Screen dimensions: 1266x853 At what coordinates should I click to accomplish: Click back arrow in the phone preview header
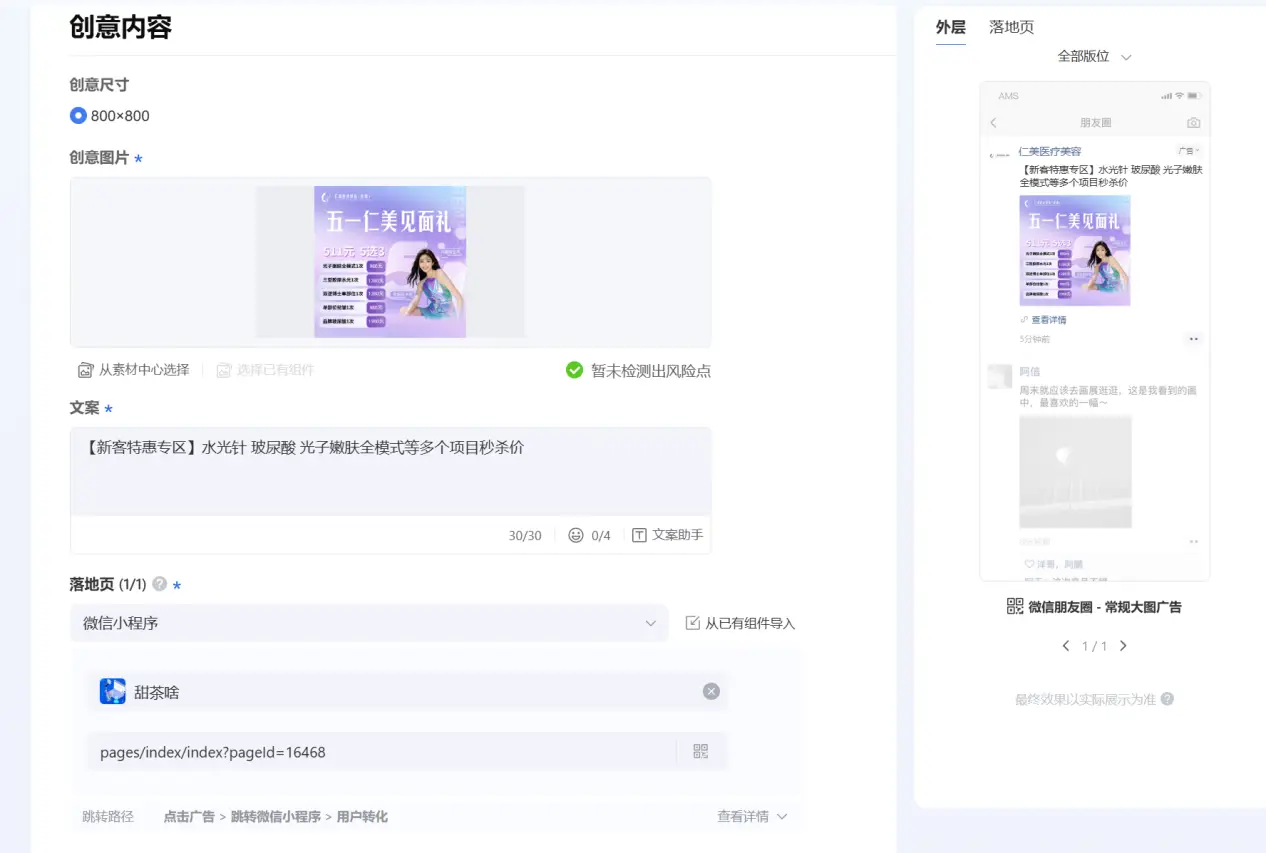(x=994, y=122)
